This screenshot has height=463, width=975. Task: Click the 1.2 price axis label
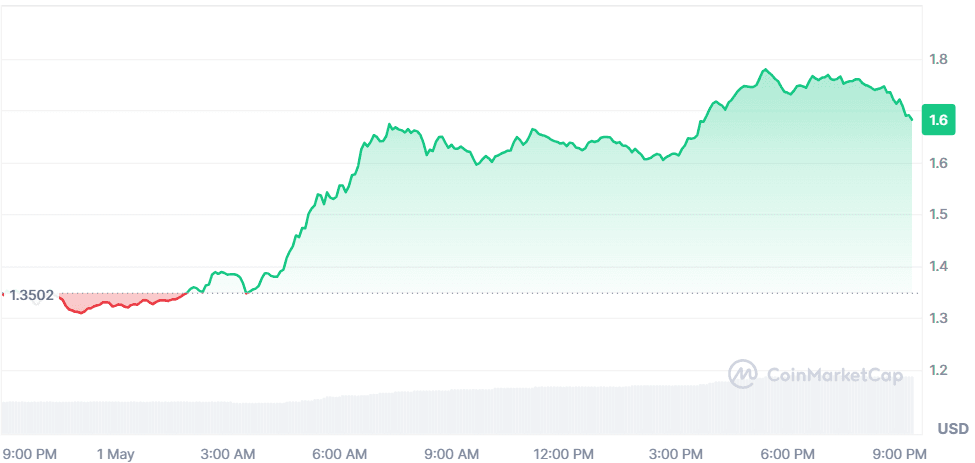938,370
